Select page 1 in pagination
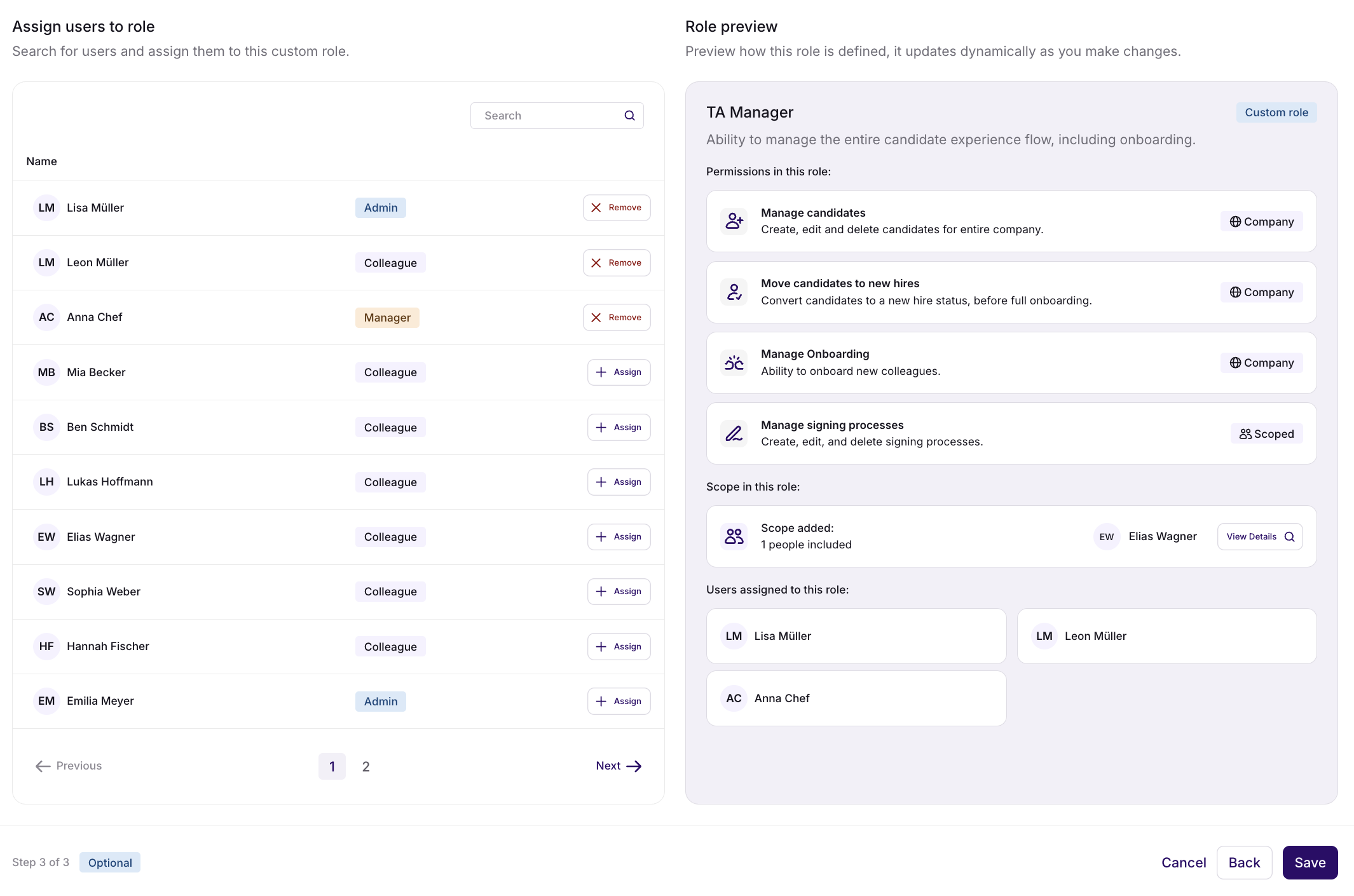This screenshot has height=896, width=1354. pos(332,766)
